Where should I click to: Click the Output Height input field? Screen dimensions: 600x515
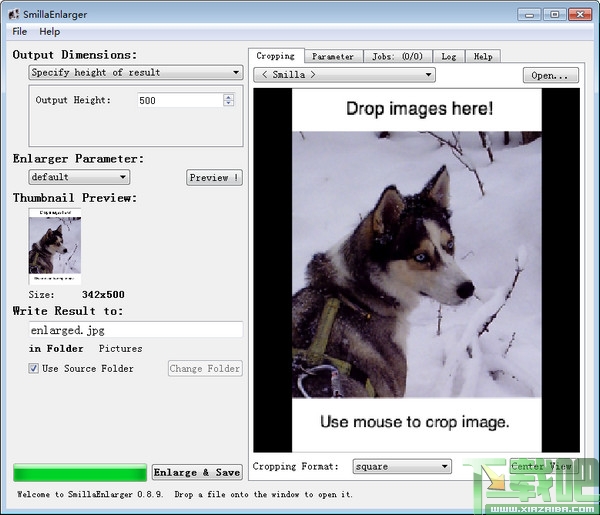point(180,101)
